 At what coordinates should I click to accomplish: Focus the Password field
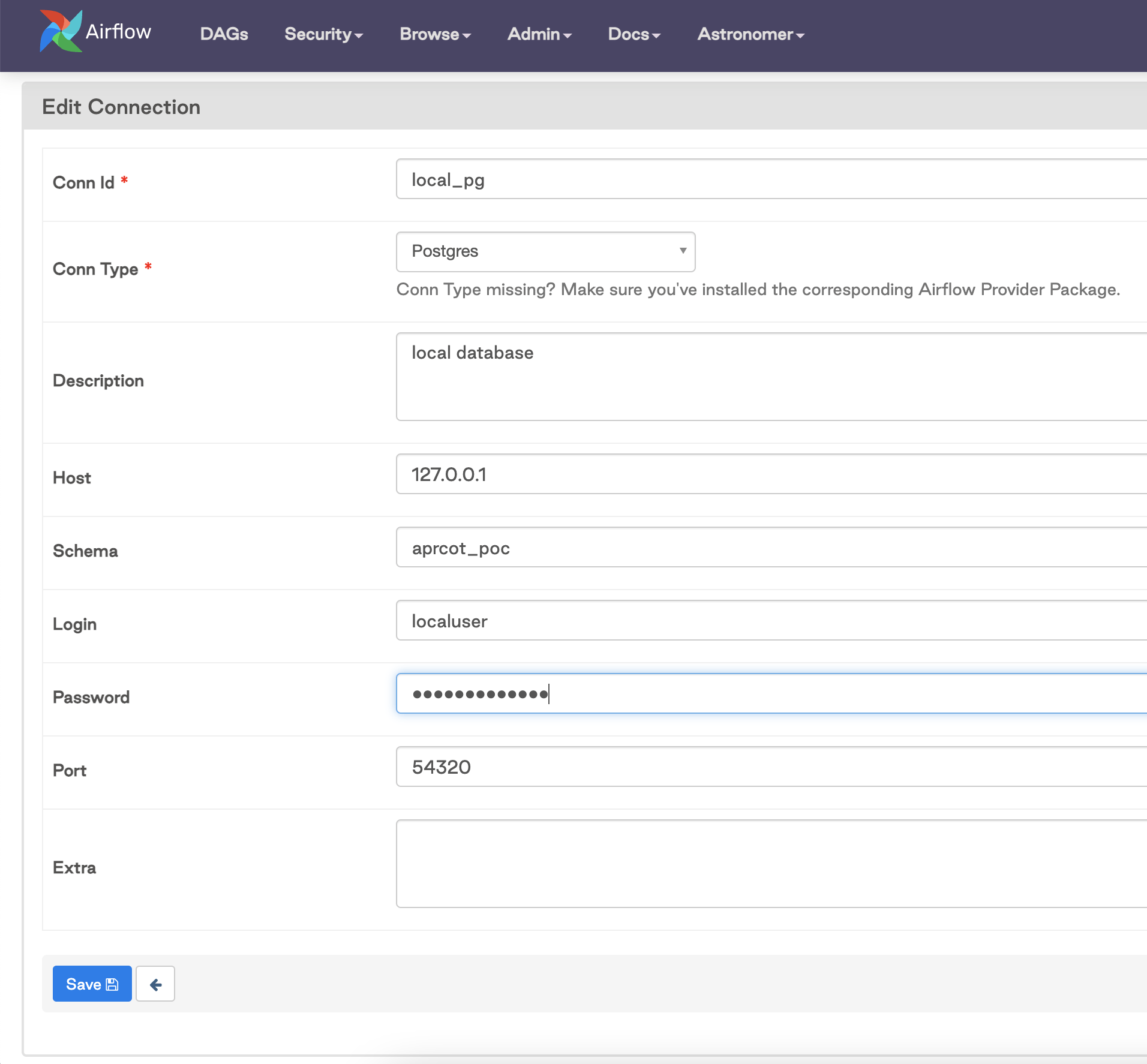click(x=771, y=693)
